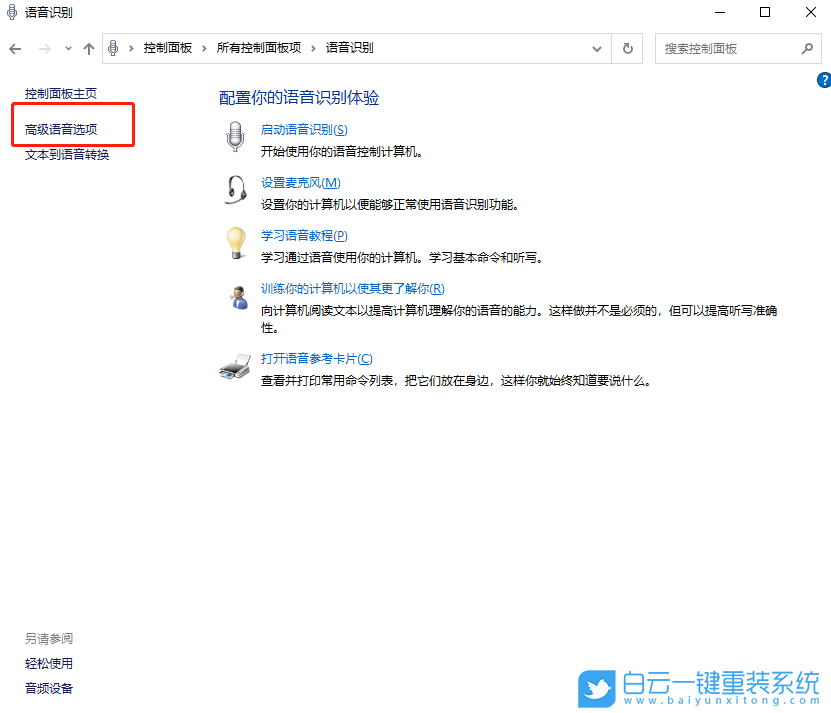Open the address bar history dropdown
Image resolution: width=831 pixels, height=713 pixels.
point(596,48)
